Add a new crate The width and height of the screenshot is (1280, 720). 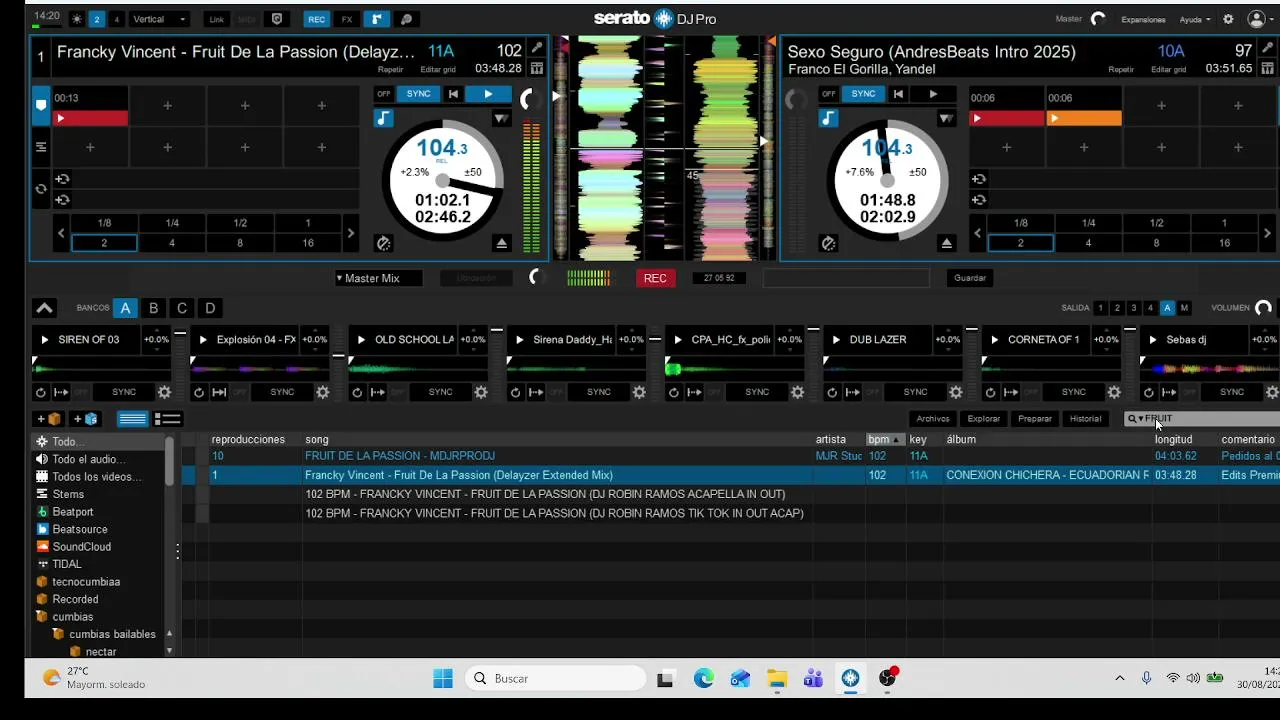tap(49, 419)
